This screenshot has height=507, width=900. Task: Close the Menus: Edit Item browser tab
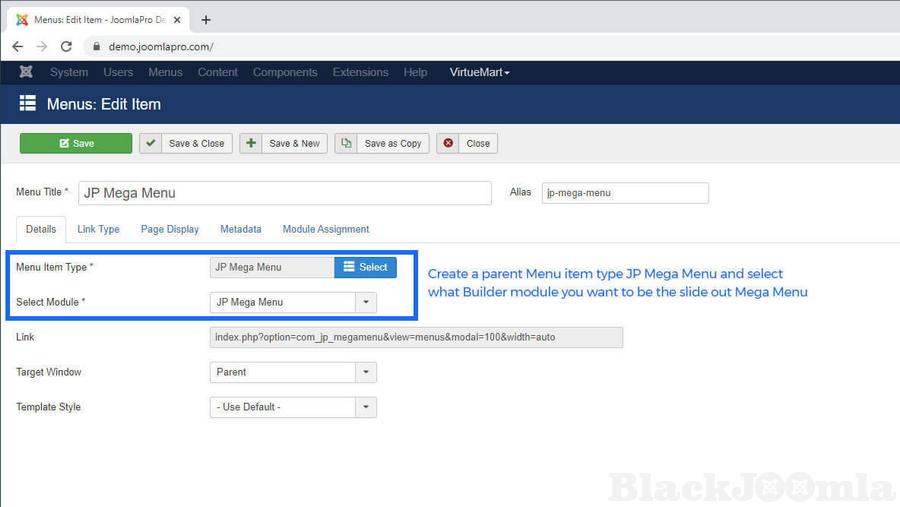[178, 20]
